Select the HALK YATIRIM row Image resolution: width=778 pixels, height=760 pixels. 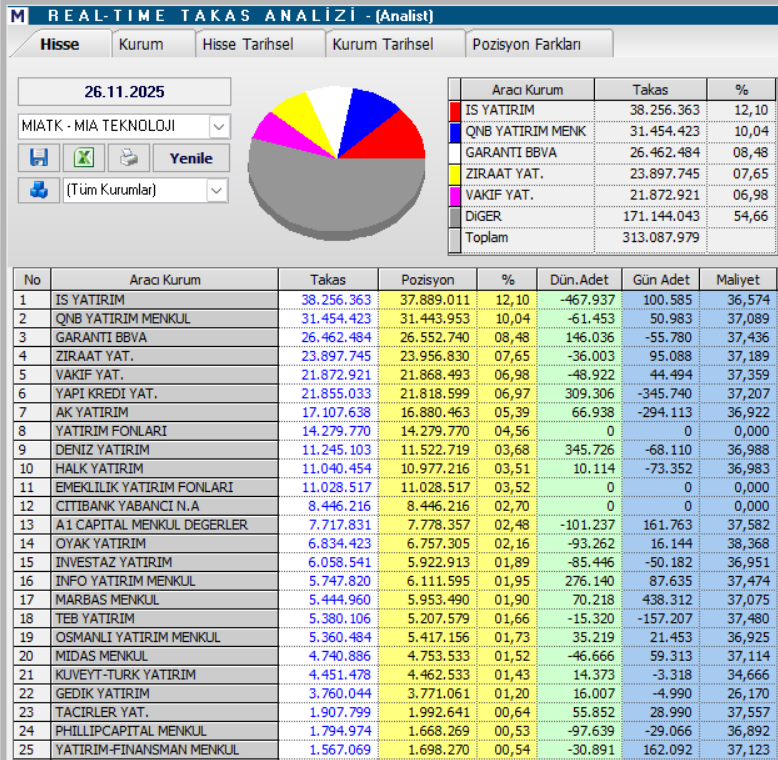(395, 469)
